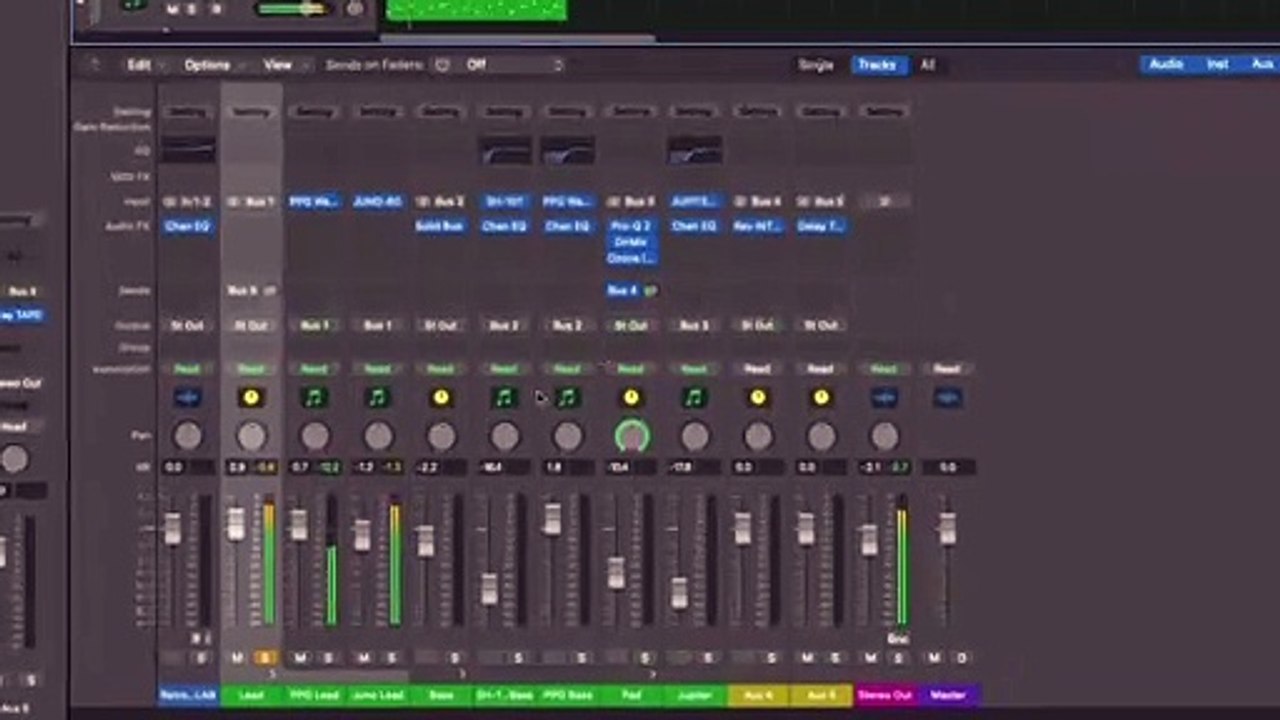Click the Juno Lead channel music note icon
The height and width of the screenshot is (720, 1280).
coord(377,398)
